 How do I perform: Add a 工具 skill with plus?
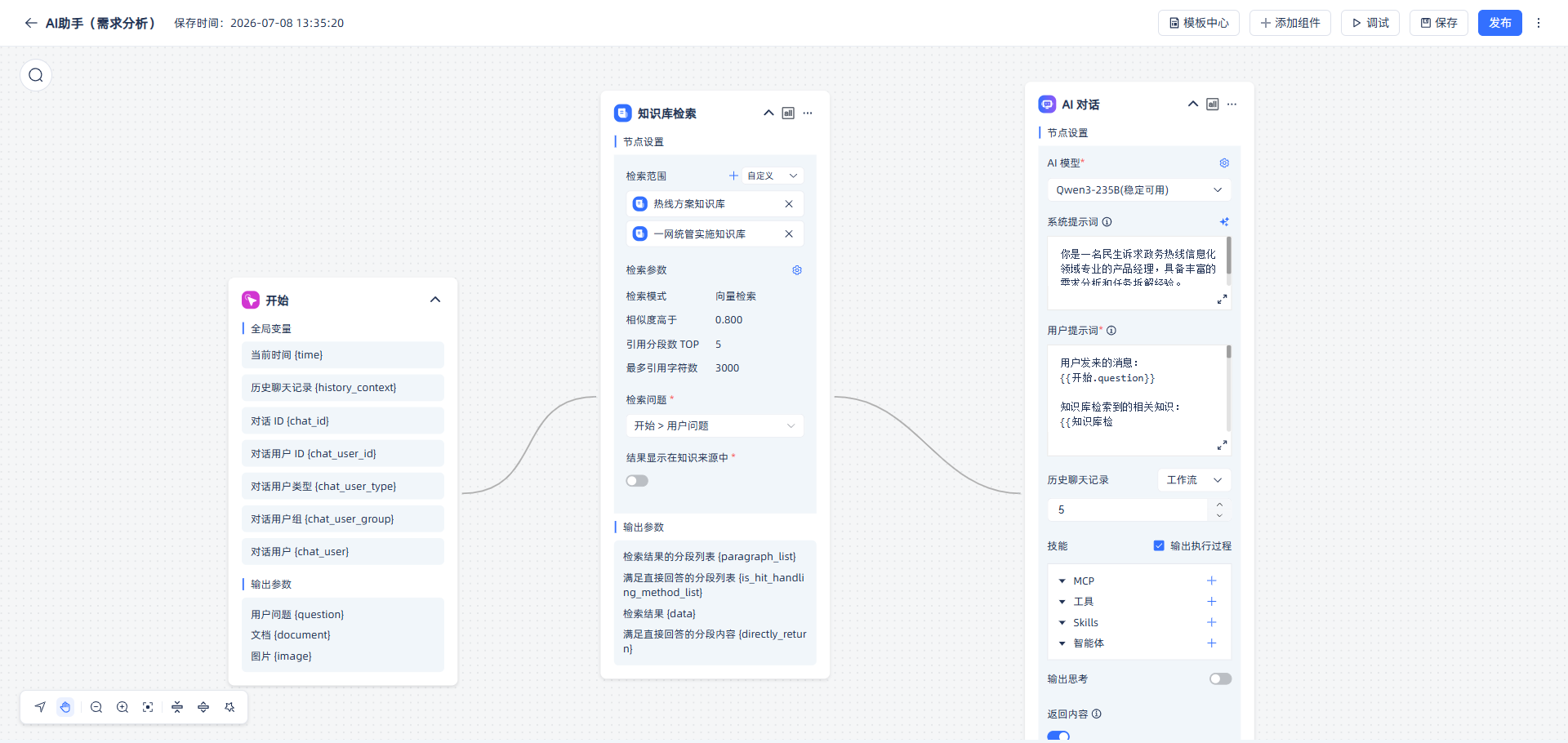pyautogui.click(x=1212, y=602)
